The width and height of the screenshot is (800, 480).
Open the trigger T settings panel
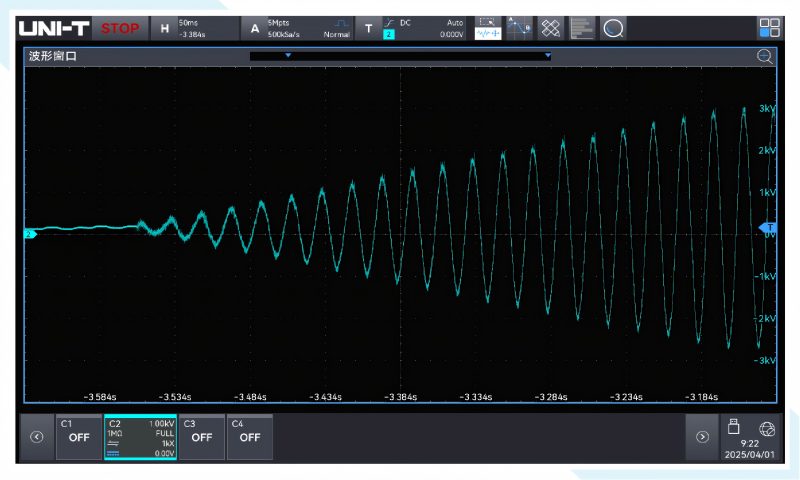(368, 29)
